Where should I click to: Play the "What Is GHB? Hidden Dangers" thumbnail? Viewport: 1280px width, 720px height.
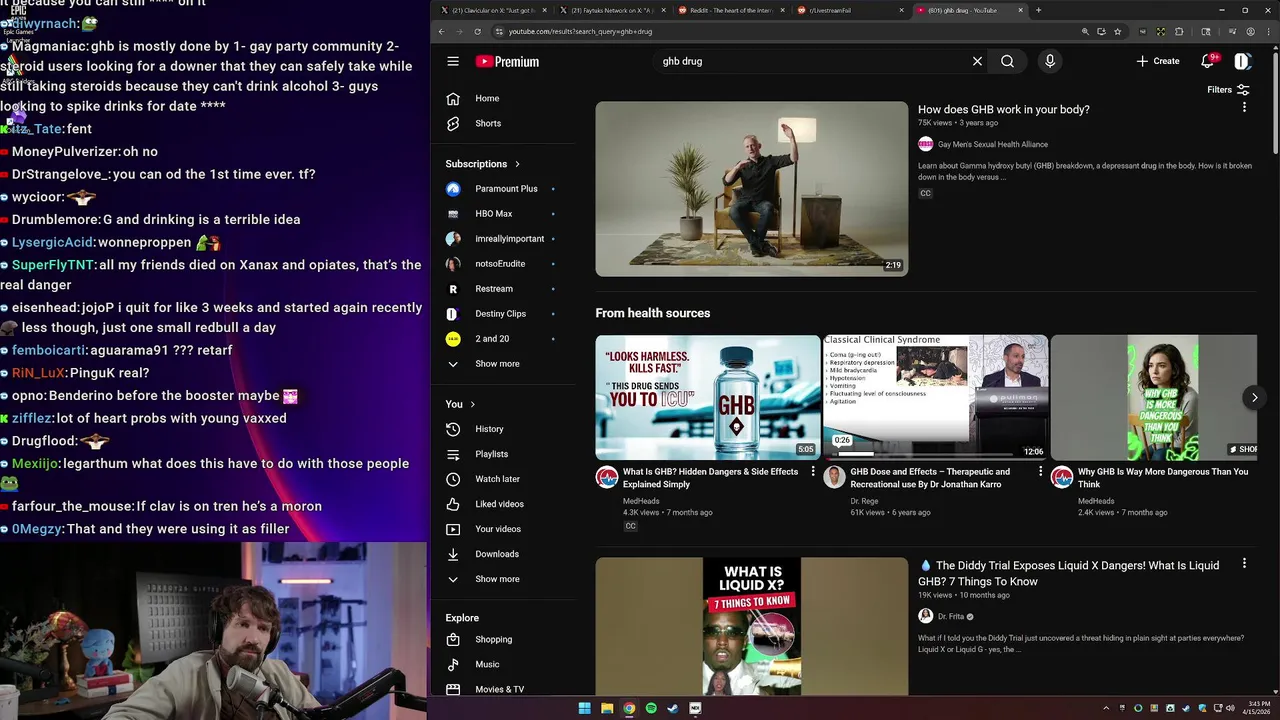707,397
